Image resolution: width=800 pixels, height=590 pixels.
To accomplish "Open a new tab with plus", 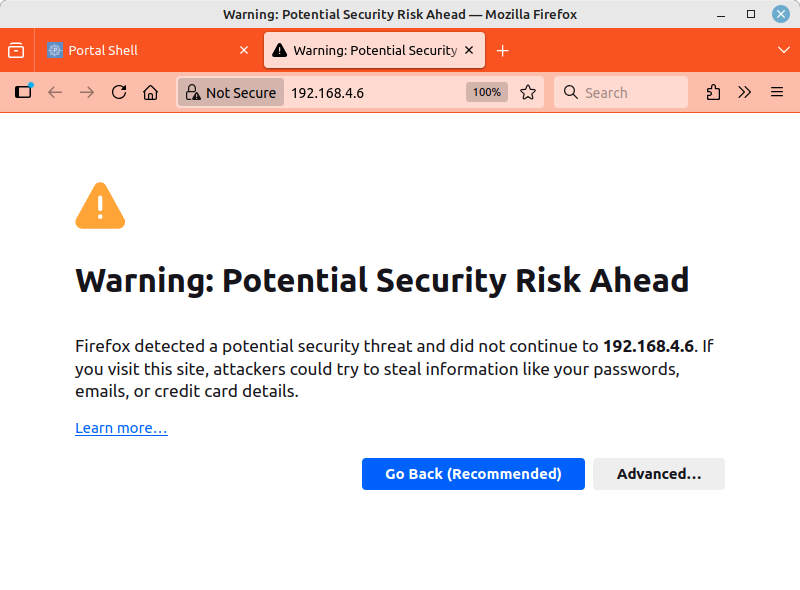I will [503, 50].
